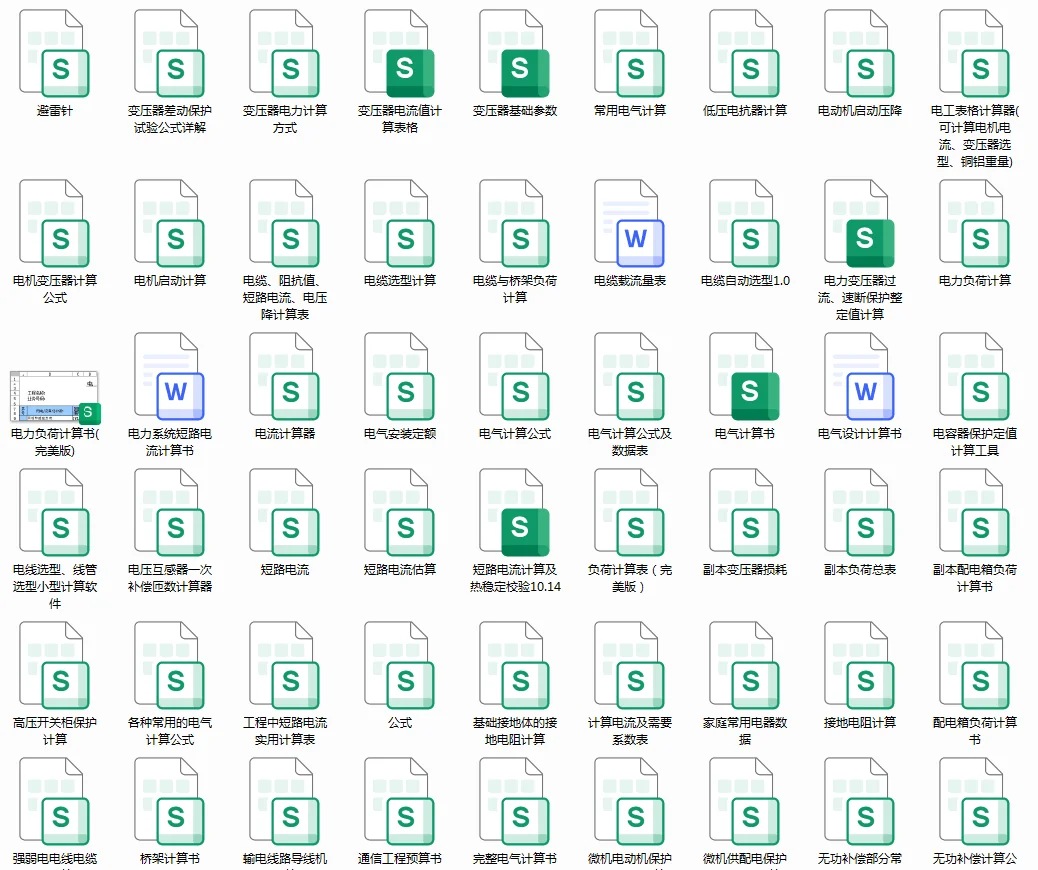Select the 电机启动计算 spreadsheet icon
This screenshot has width=1038, height=870.
(x=169, y=224)
